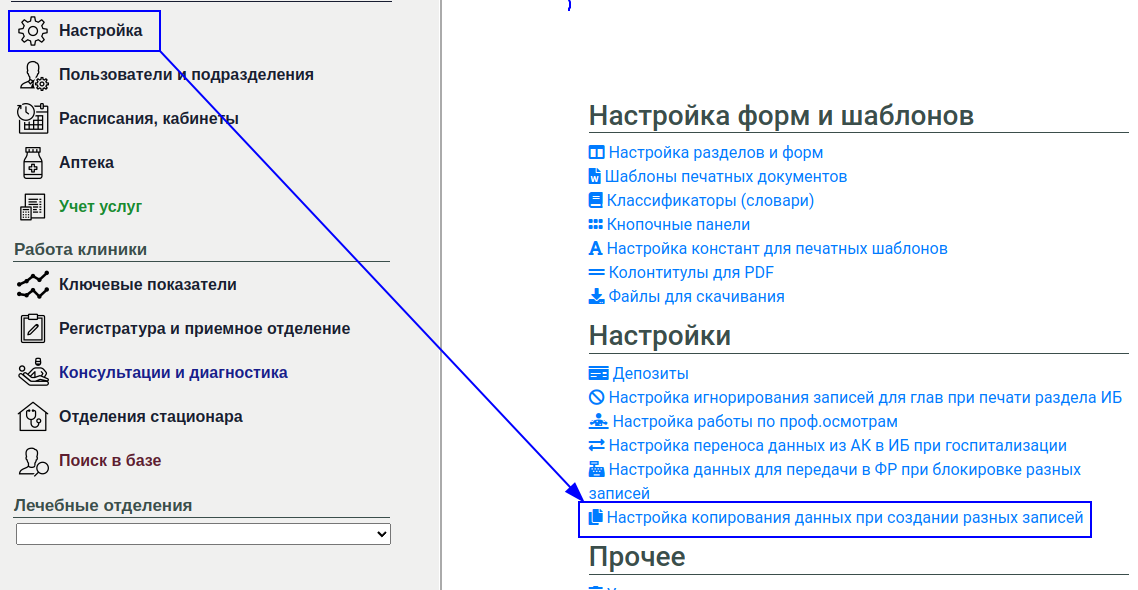Click the Пользователи и подразделения user icon
Screen dimensions: 1138x590
33,75
